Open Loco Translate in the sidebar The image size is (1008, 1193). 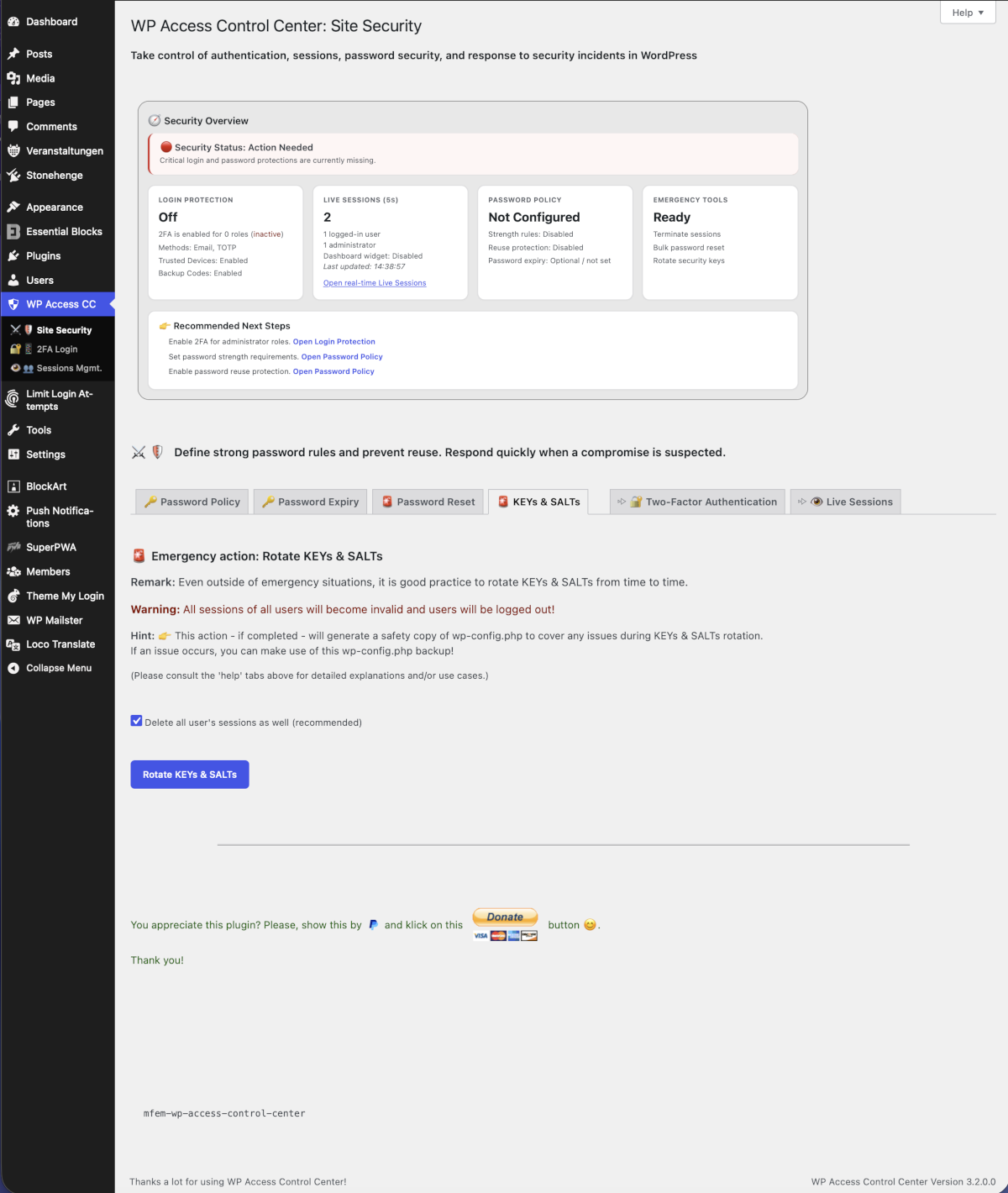(x=12, y=644)
